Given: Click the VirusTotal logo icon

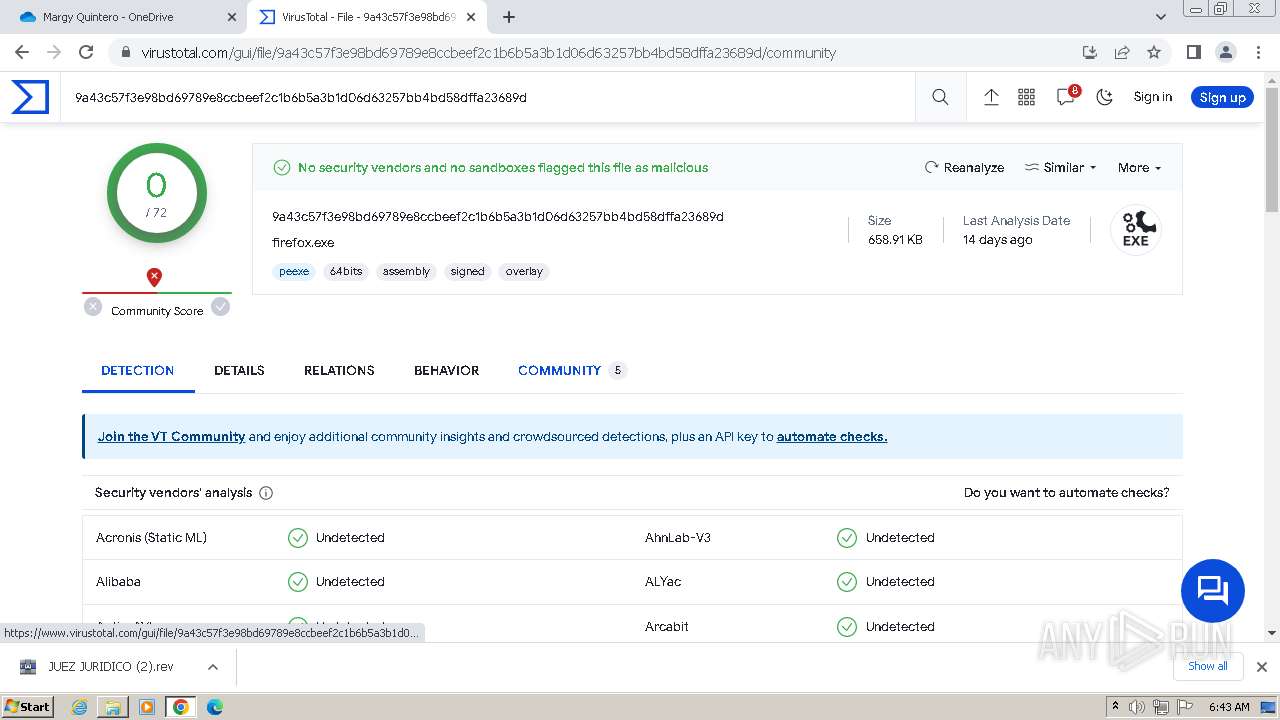Looking at the screenshot, I should [x=30, y=97].
